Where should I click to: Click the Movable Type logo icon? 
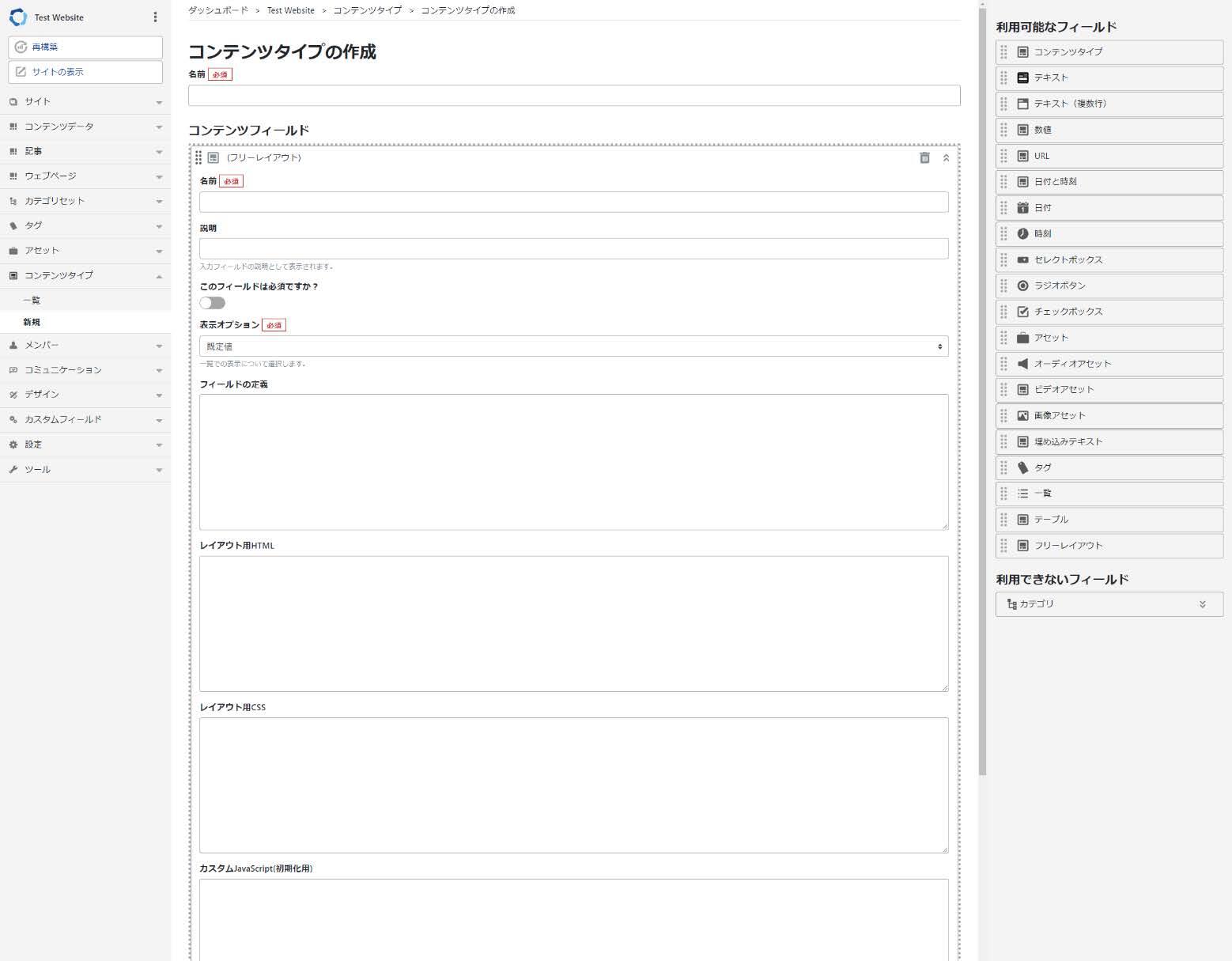click(x=17, y=17)
